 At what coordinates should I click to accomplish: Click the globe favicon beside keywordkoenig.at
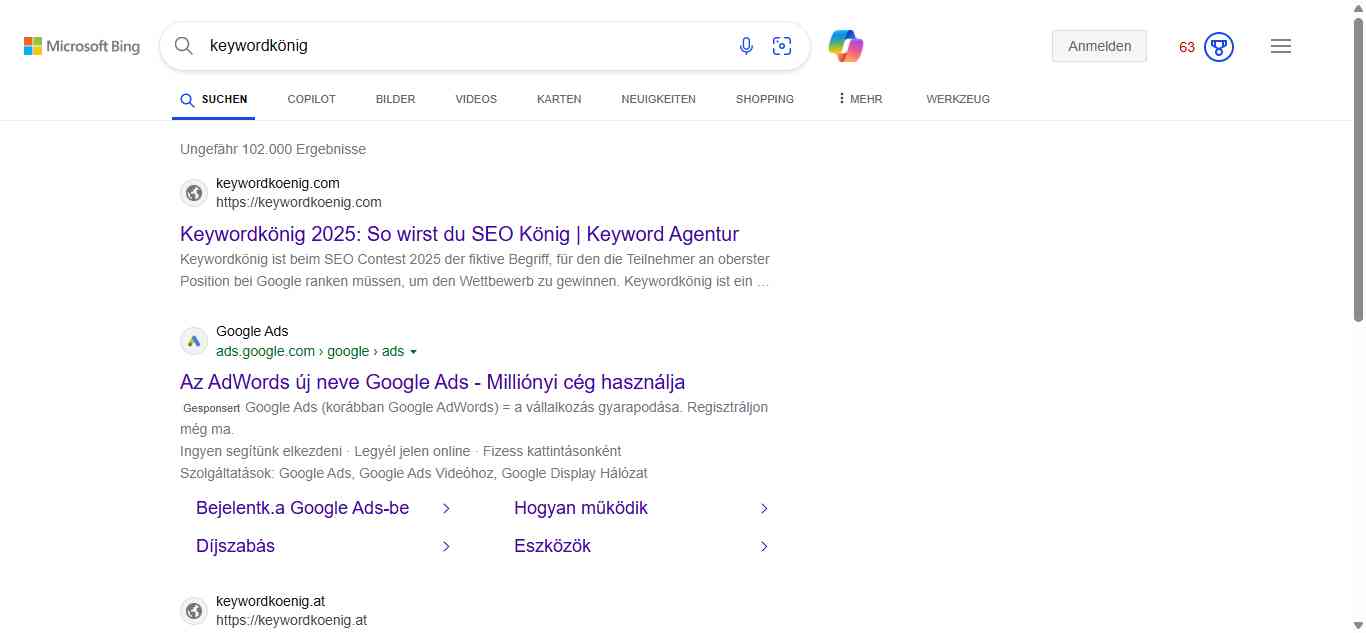pos(194,611)
